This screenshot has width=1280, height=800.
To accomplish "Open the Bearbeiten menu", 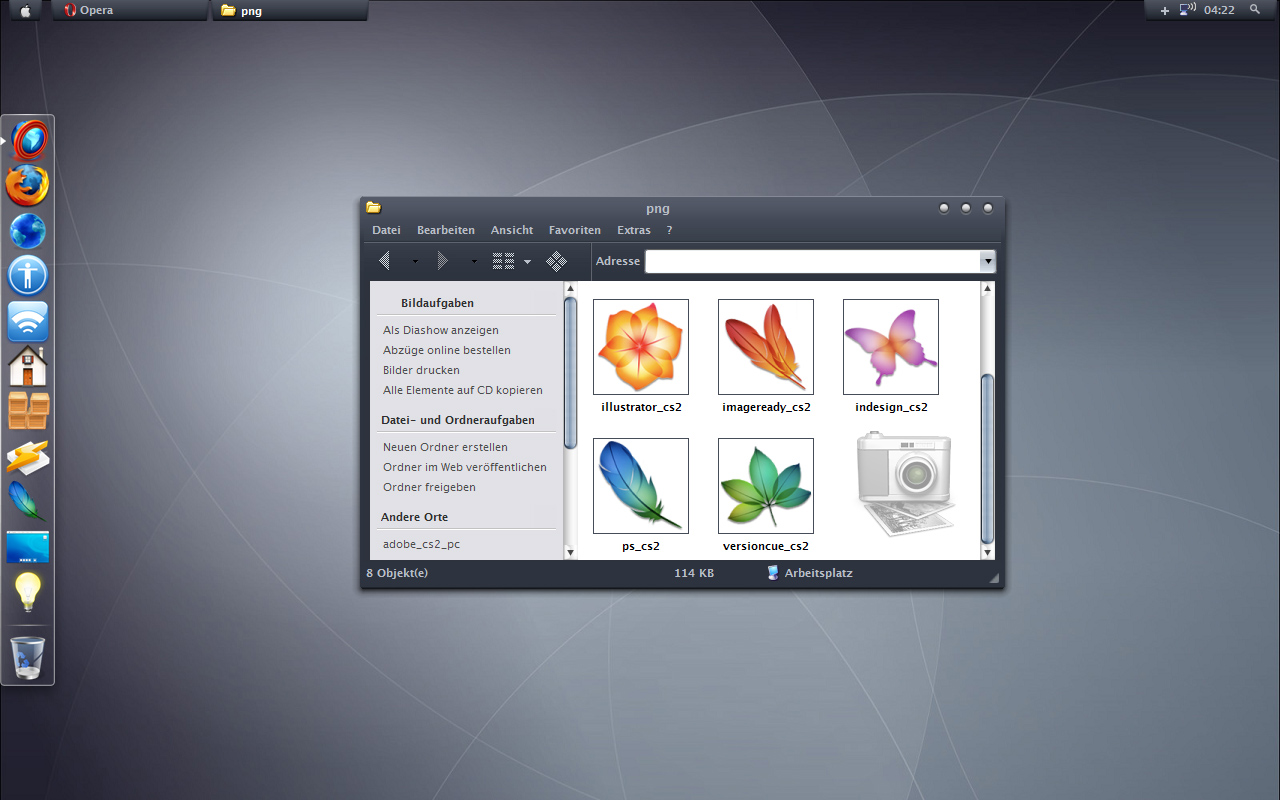I will [446, 230].
